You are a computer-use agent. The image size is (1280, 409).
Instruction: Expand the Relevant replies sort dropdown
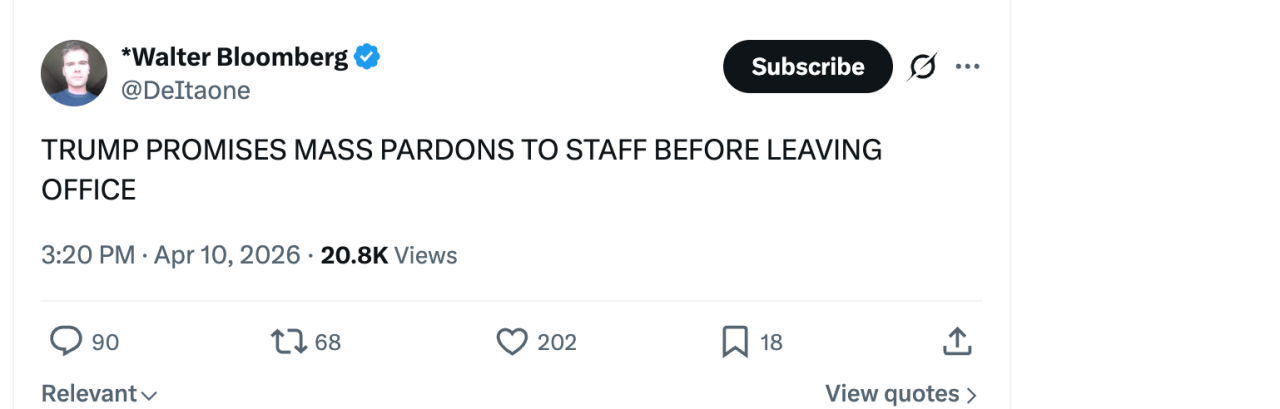[x=99, y=394]
